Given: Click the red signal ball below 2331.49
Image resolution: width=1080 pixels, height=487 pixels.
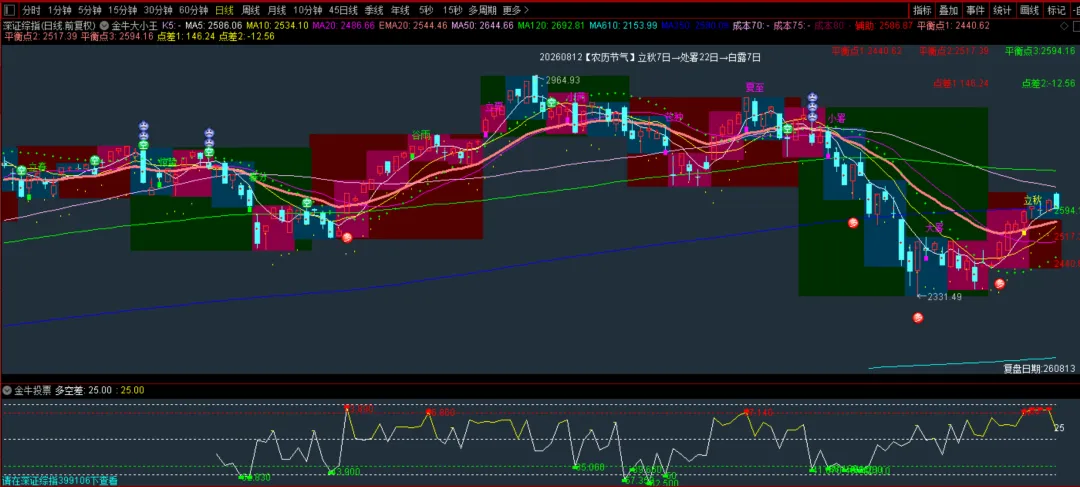Looking at the screenshot, I should tap(917, 318).
